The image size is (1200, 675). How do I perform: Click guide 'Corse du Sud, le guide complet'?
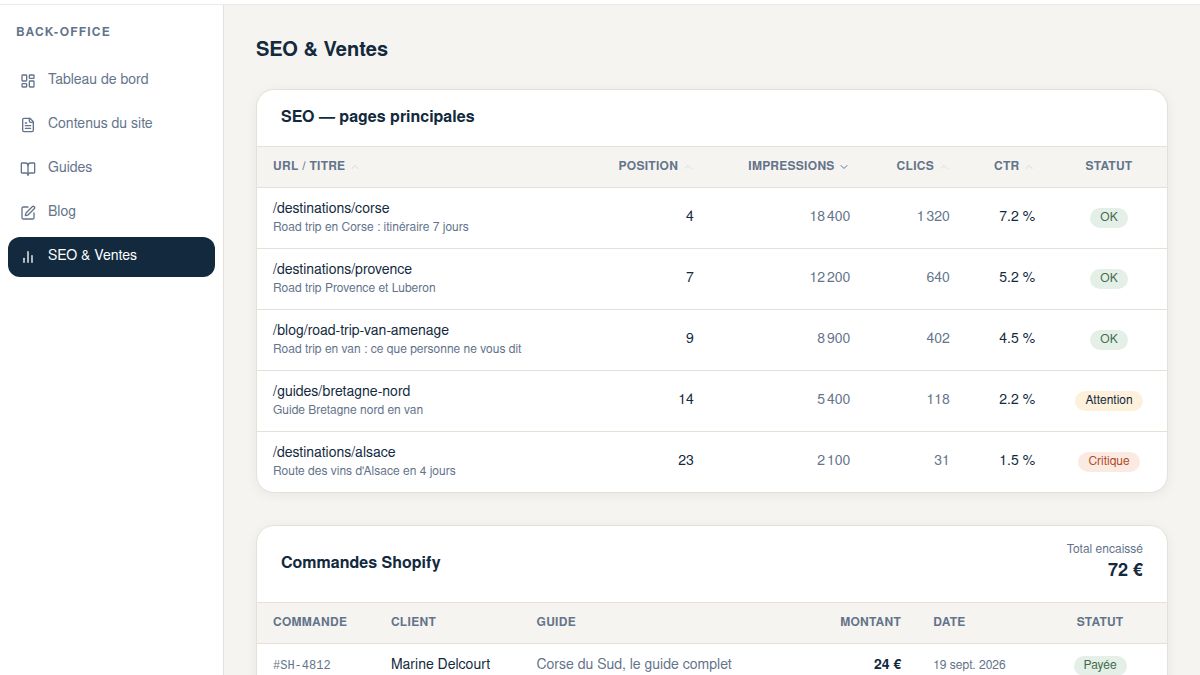634,664
